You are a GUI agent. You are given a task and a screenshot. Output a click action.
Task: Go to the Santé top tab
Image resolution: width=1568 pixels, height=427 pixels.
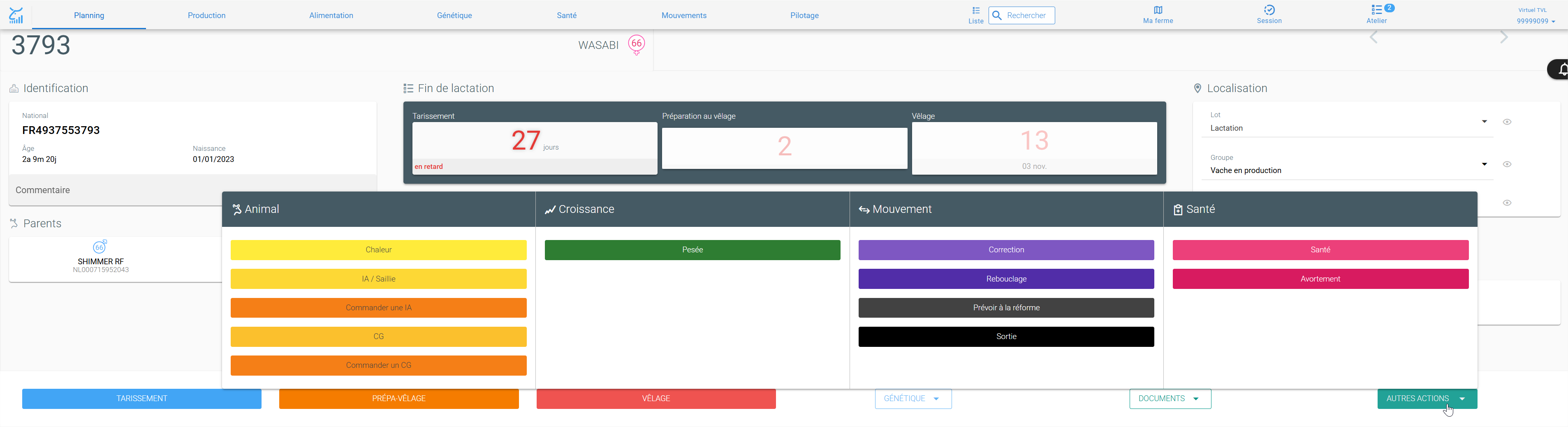click(x=567, y=15)
